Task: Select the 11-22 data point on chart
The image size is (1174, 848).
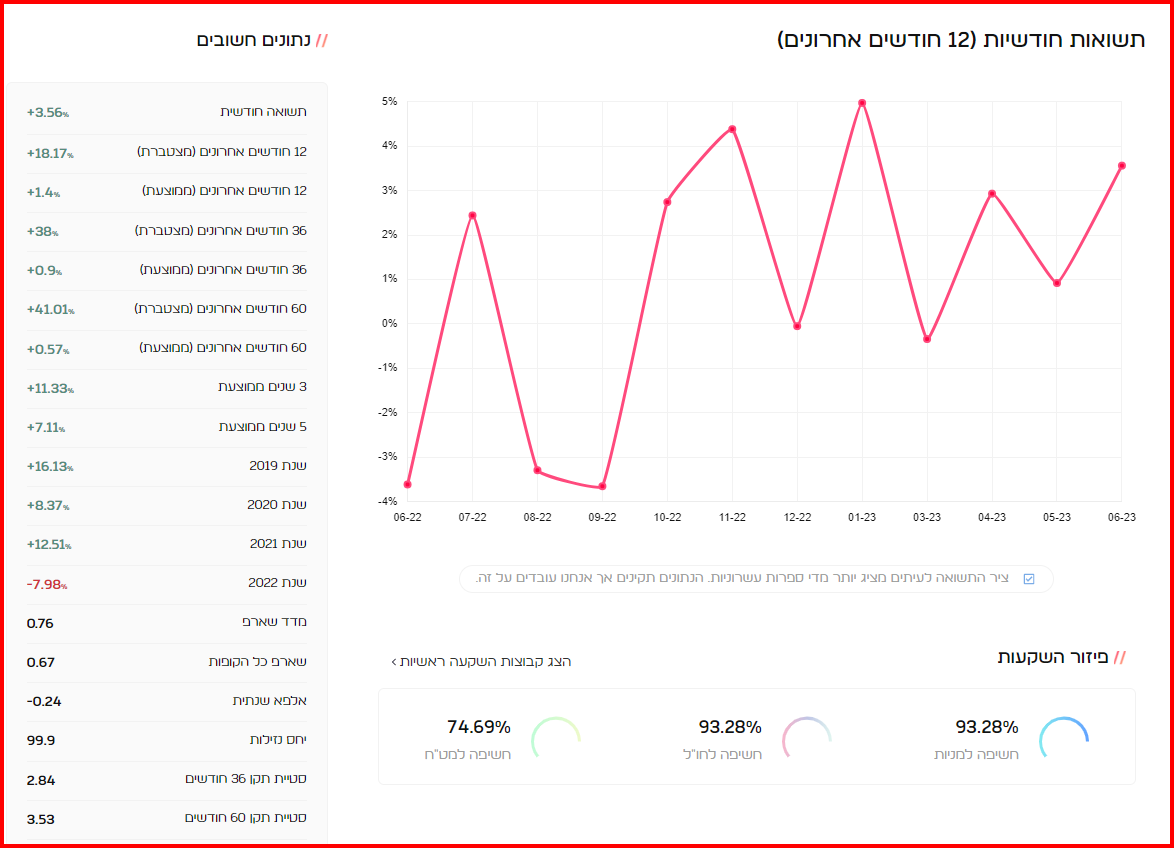Action: tap(732, 129)
